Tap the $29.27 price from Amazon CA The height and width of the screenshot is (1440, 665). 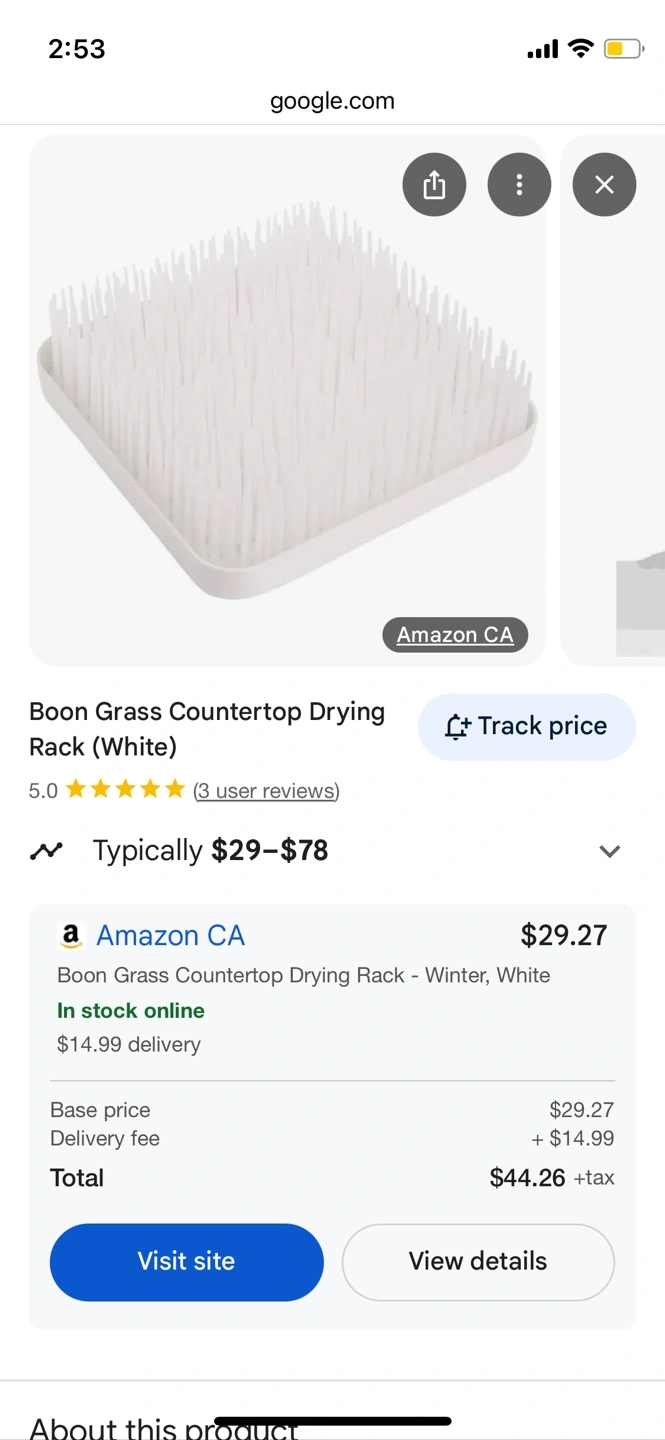(563, 936)
